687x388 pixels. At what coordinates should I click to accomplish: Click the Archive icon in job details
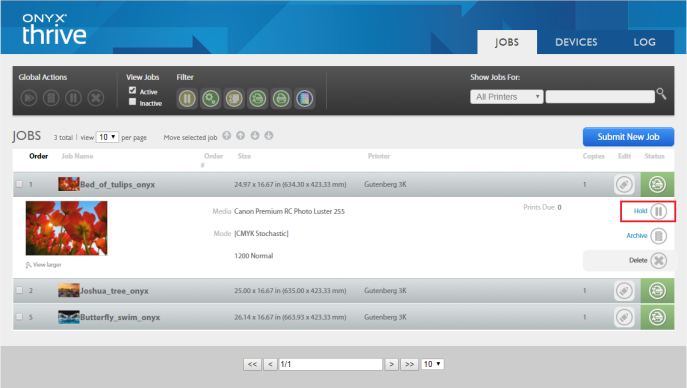pos(658,236)
